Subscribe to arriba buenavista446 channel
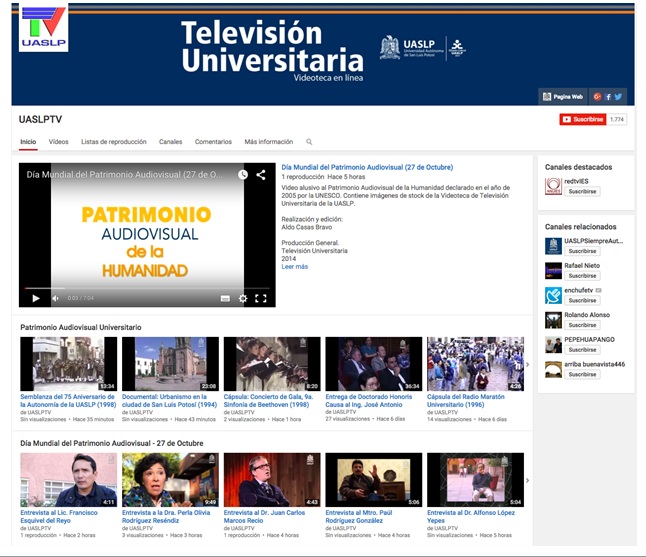This screenshot has height=557, width=646. click(583, 374)
